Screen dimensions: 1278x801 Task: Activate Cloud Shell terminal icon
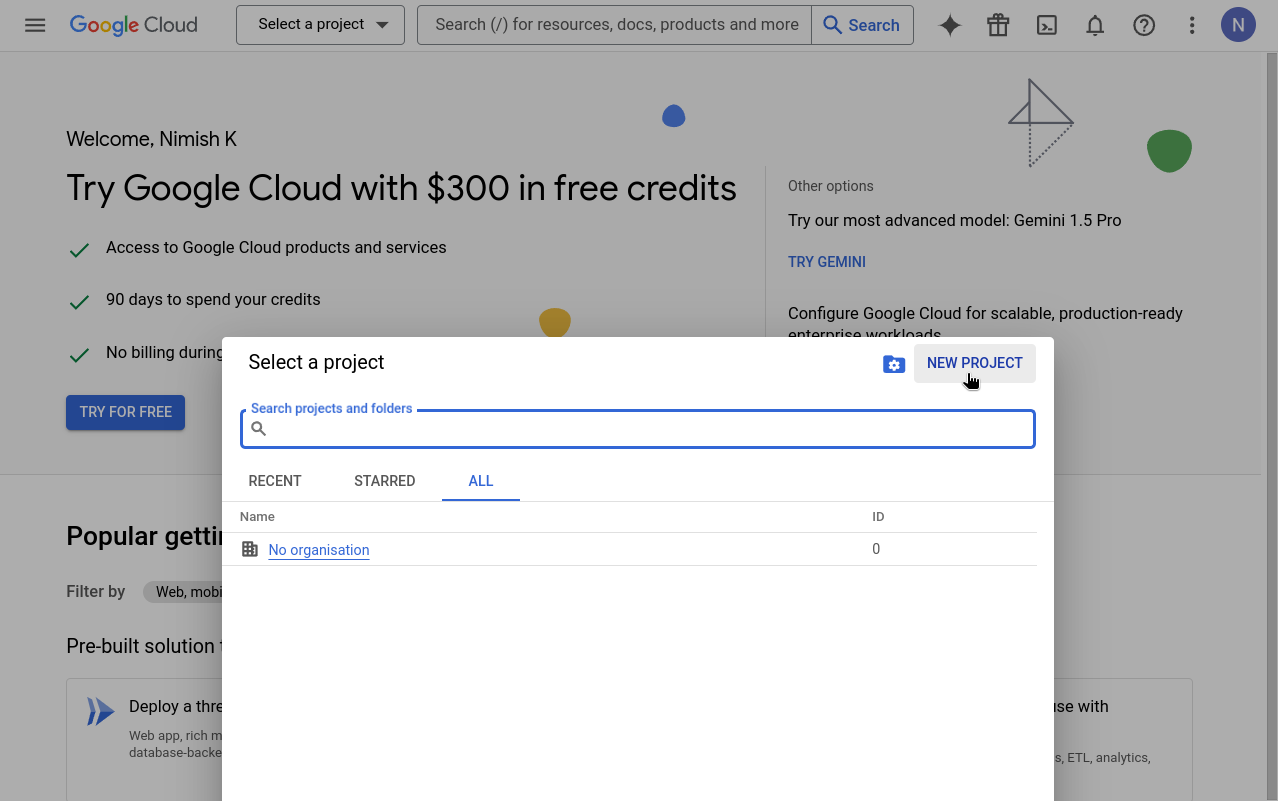pyautogui.click(x=1046, y=25)
